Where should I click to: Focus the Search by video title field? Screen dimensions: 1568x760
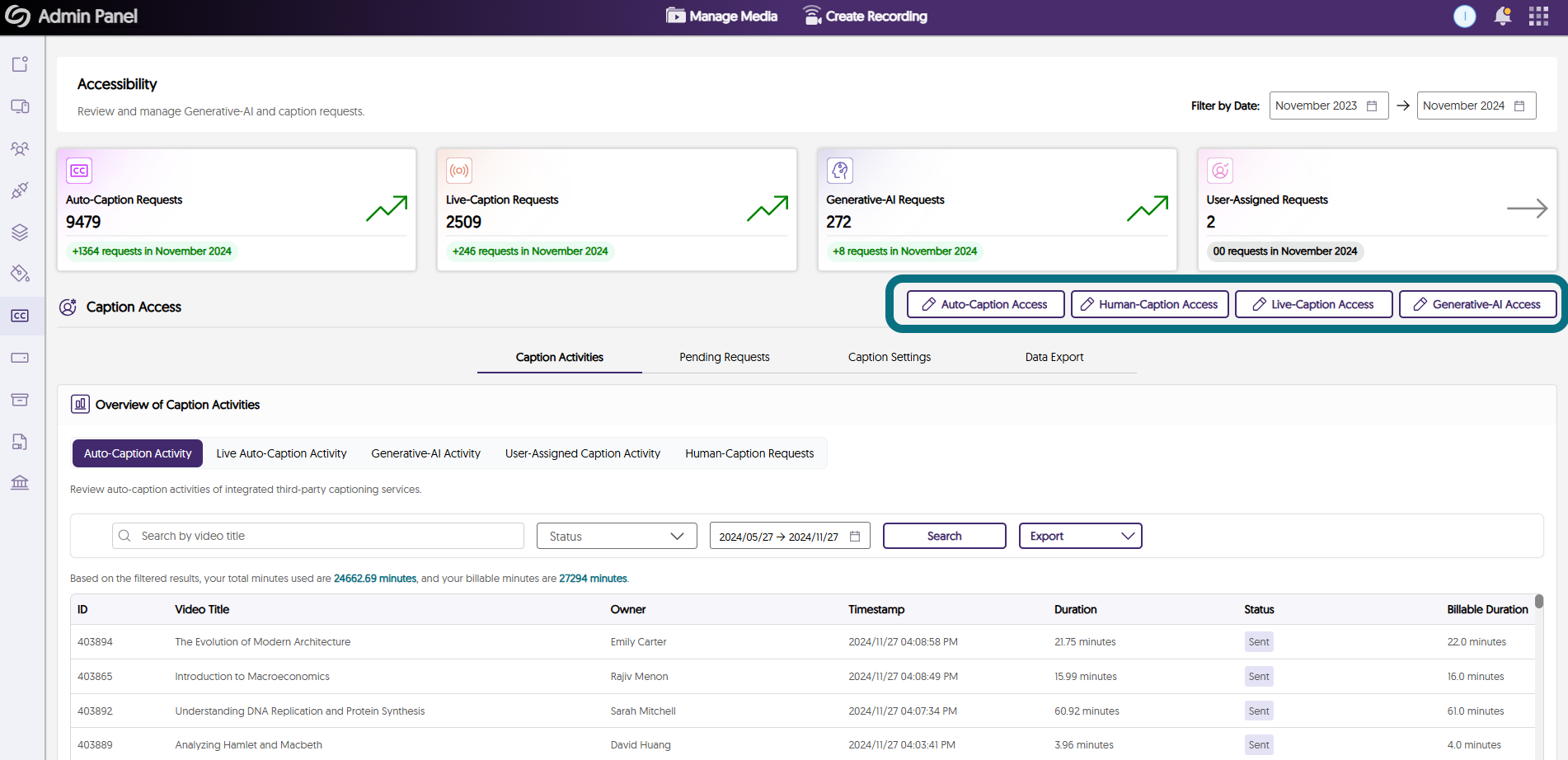[318, 536]
